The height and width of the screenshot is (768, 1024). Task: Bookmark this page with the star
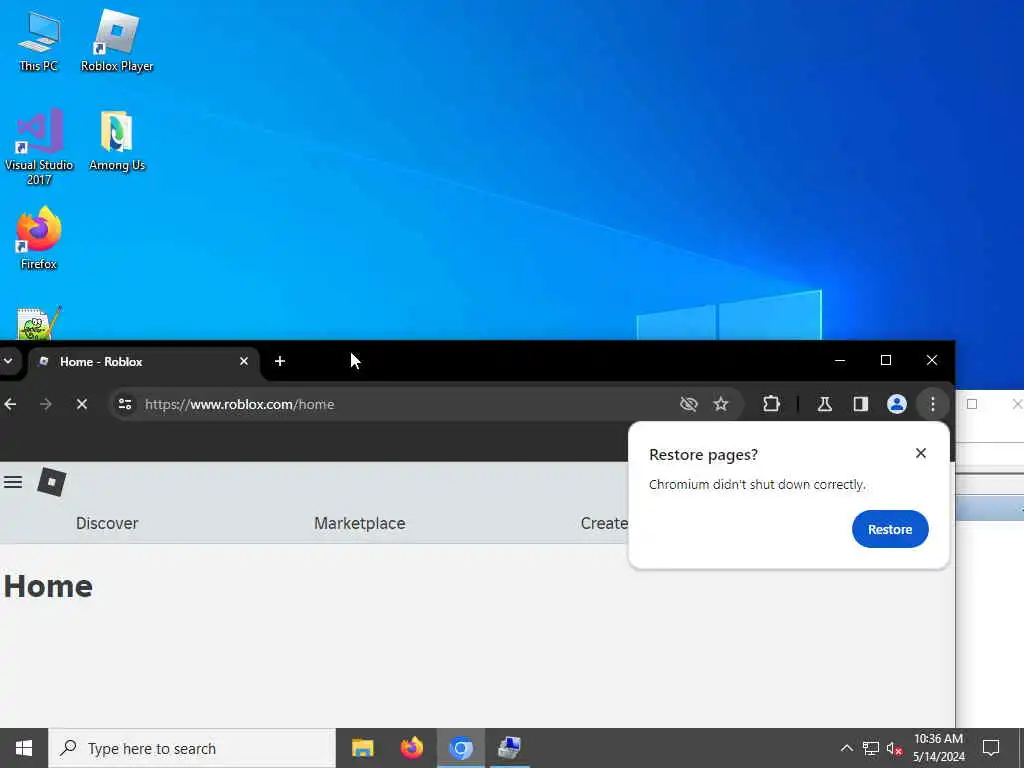click(x=720, y=404)
